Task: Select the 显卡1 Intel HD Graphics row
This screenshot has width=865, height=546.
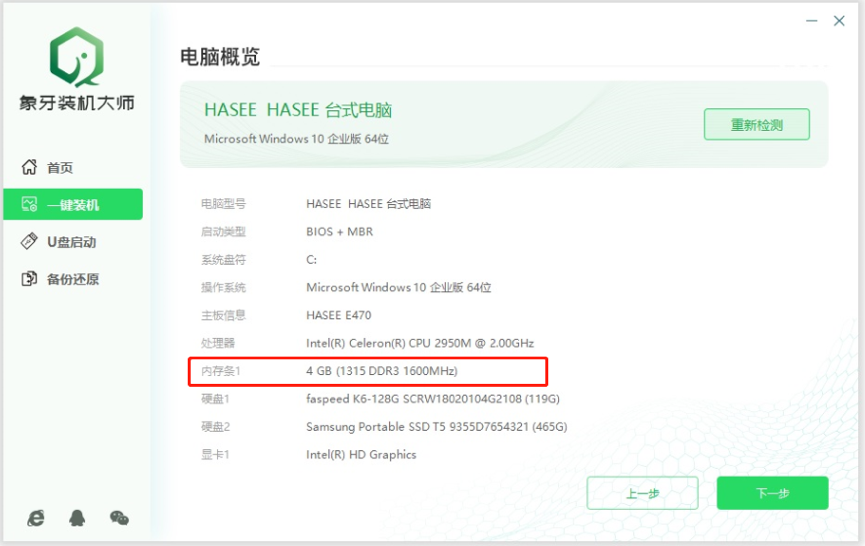Action: pyautogui.click(x=361, y=455)
